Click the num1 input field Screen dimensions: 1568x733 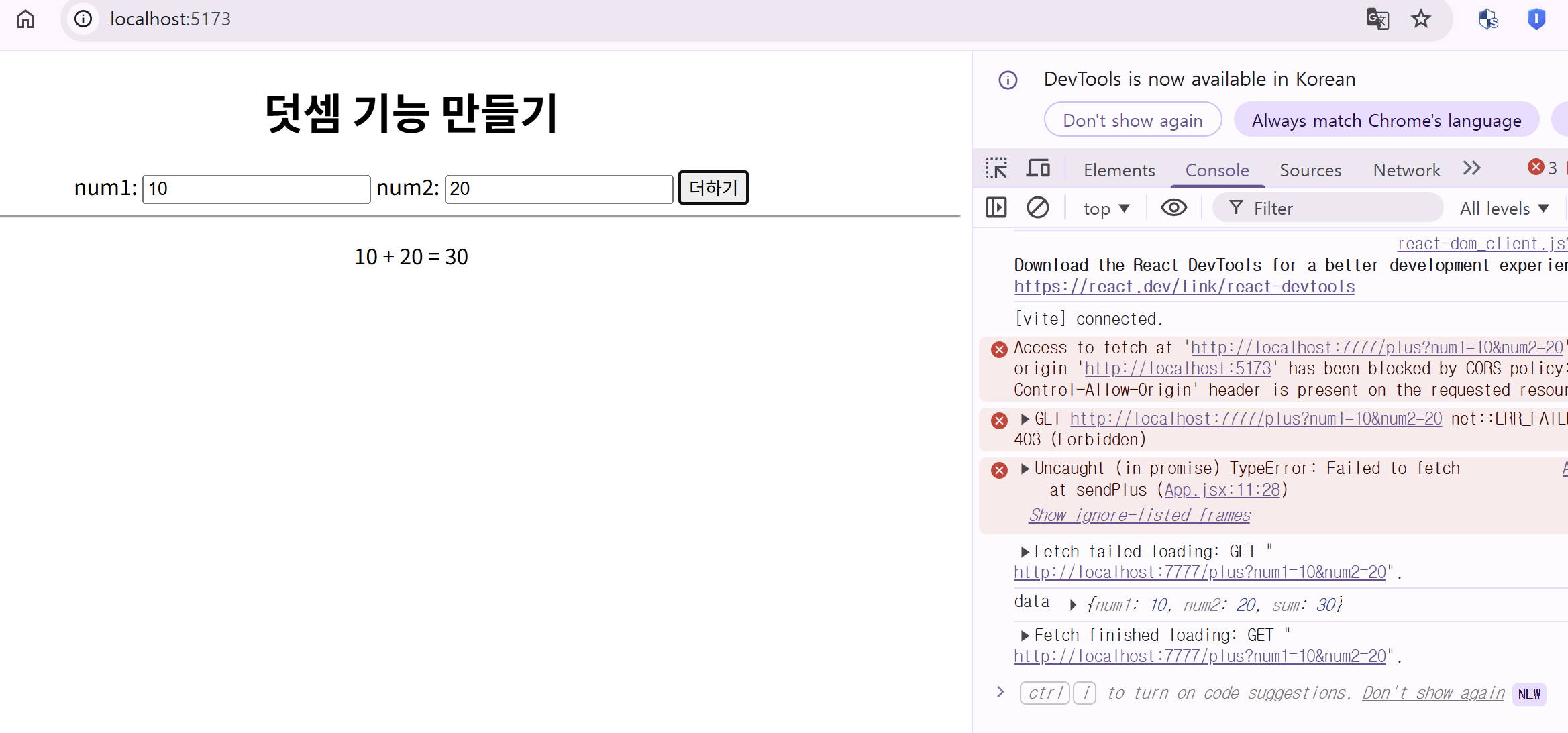point(256,189)
